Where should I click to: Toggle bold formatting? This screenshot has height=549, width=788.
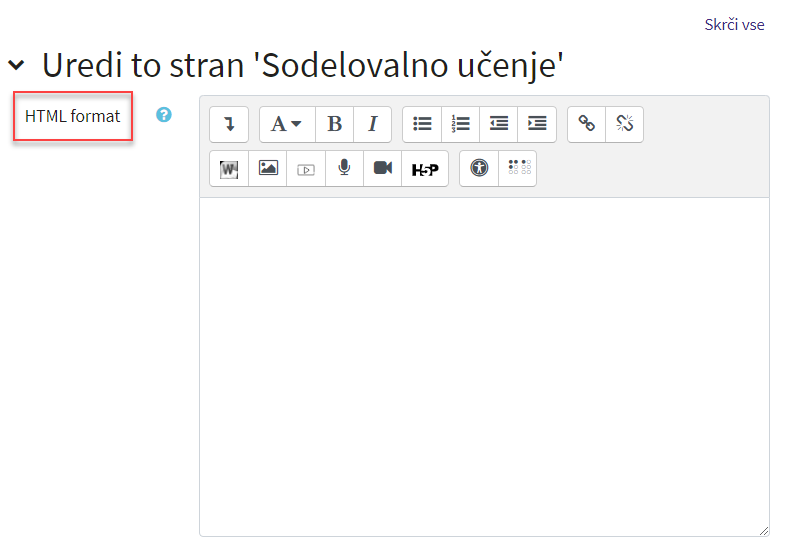pos(335,124)
